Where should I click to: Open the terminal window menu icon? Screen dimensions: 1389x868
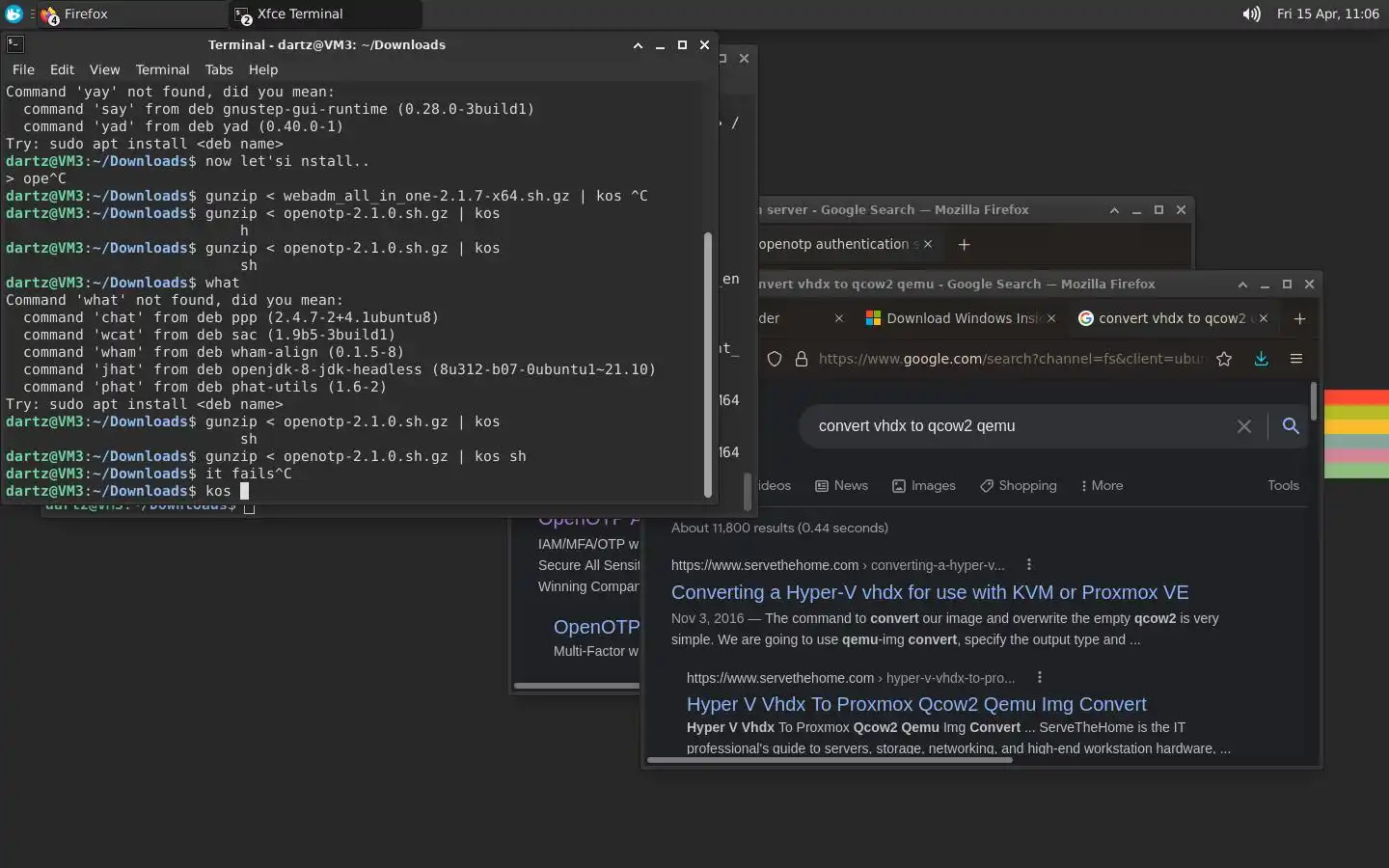point(14,44)
